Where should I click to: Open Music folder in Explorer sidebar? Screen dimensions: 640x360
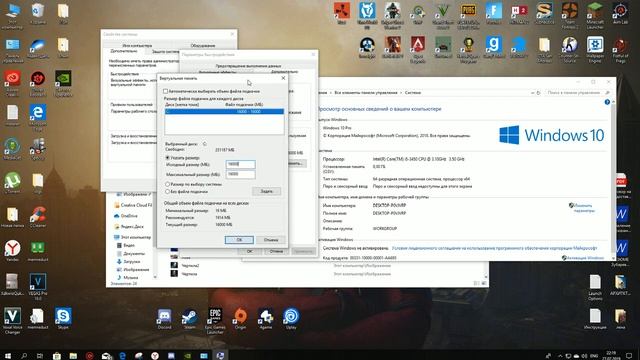click(128, 278)
